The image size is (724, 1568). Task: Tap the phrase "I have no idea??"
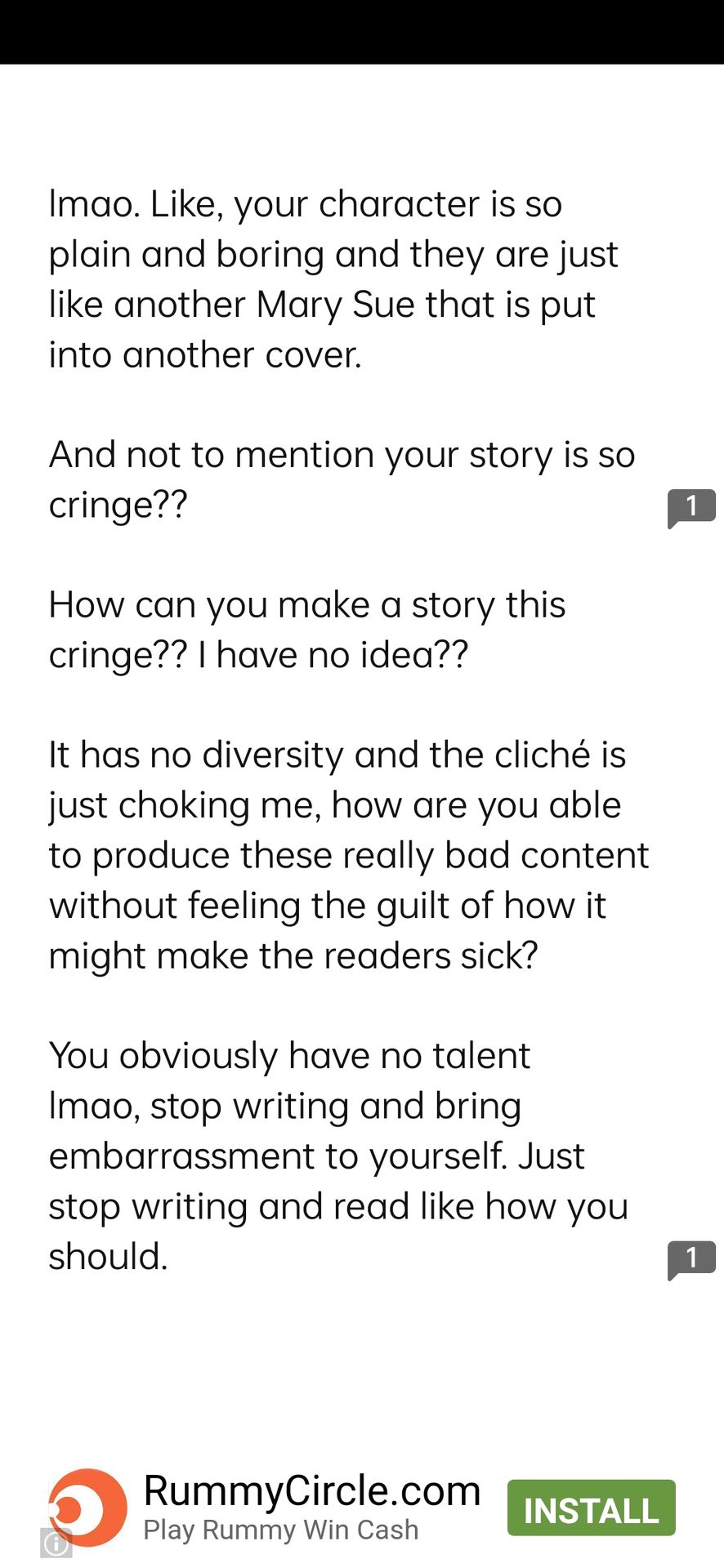[x=333, y=655]
